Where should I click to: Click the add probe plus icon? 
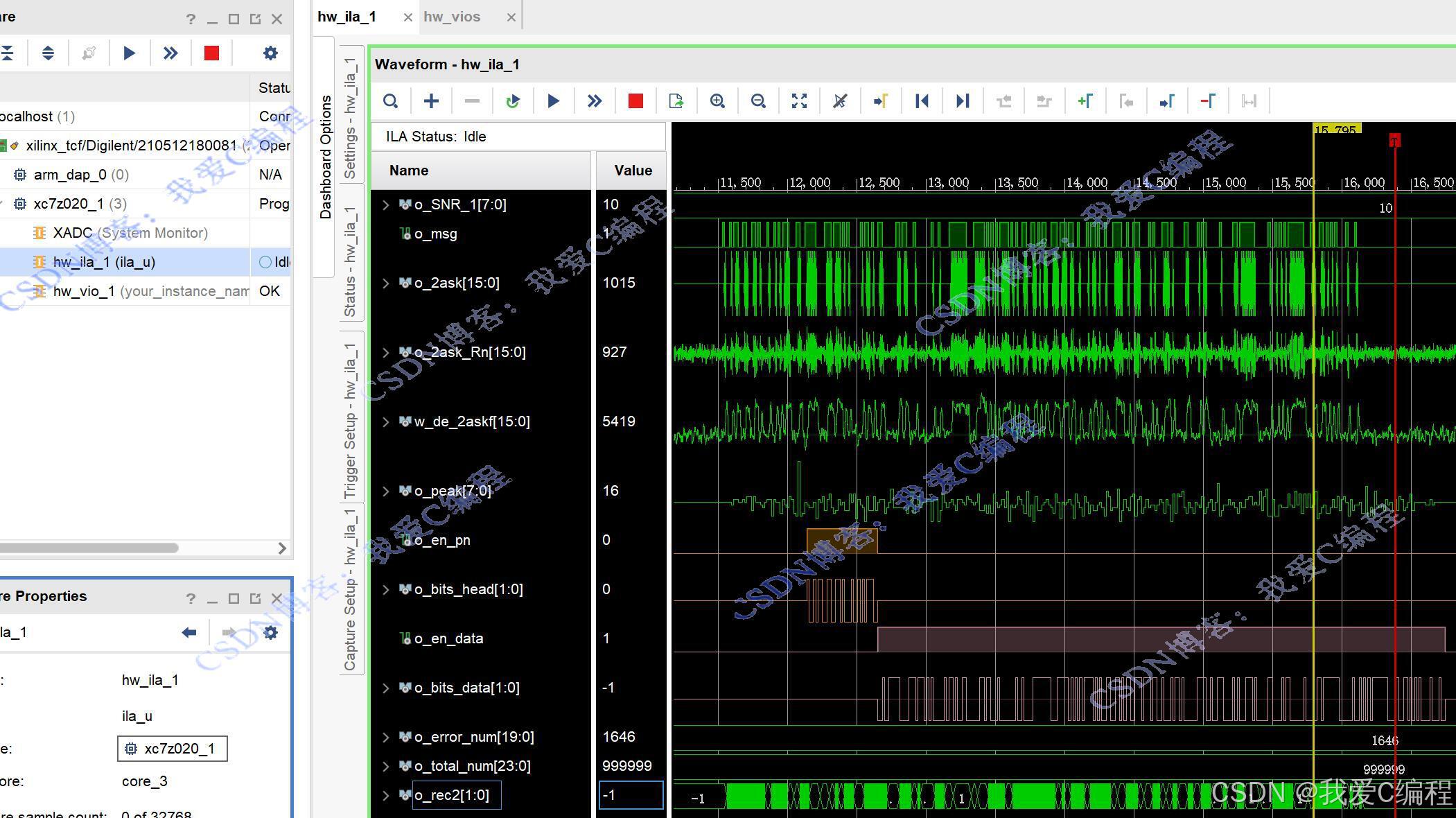431,101
